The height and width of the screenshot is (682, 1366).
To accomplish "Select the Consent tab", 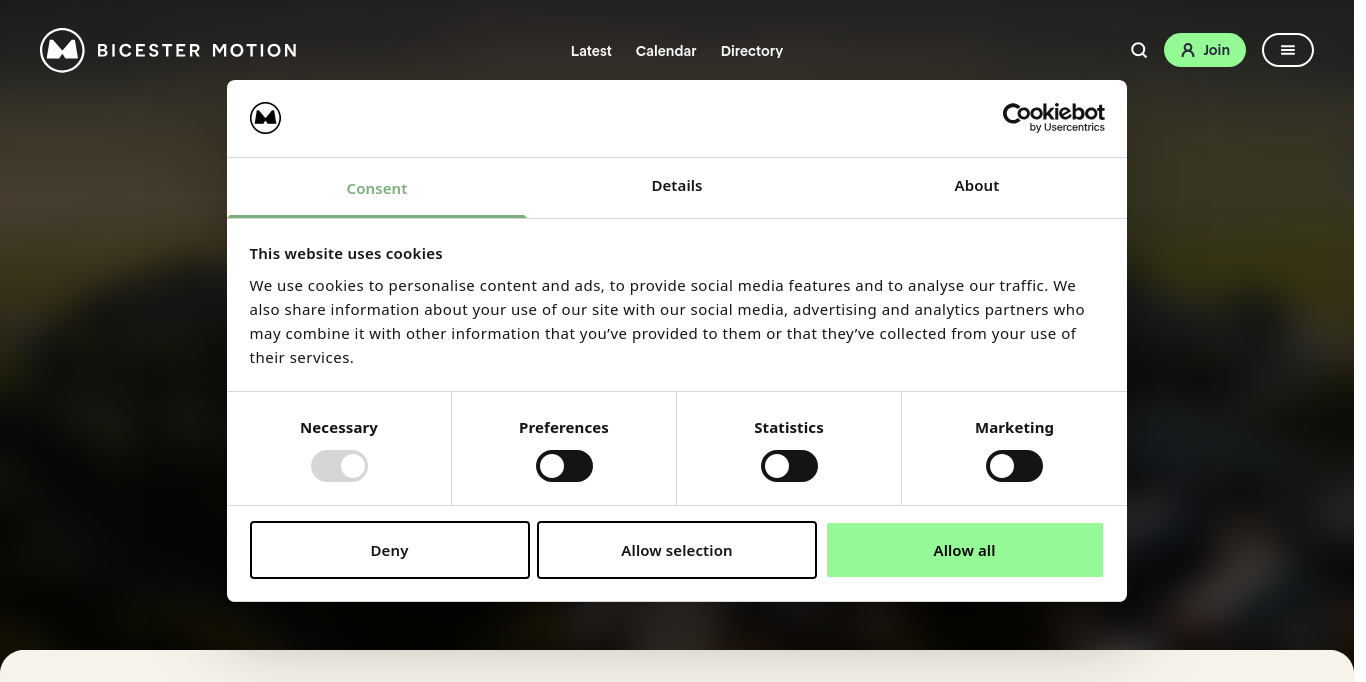I will click(377, 189).
